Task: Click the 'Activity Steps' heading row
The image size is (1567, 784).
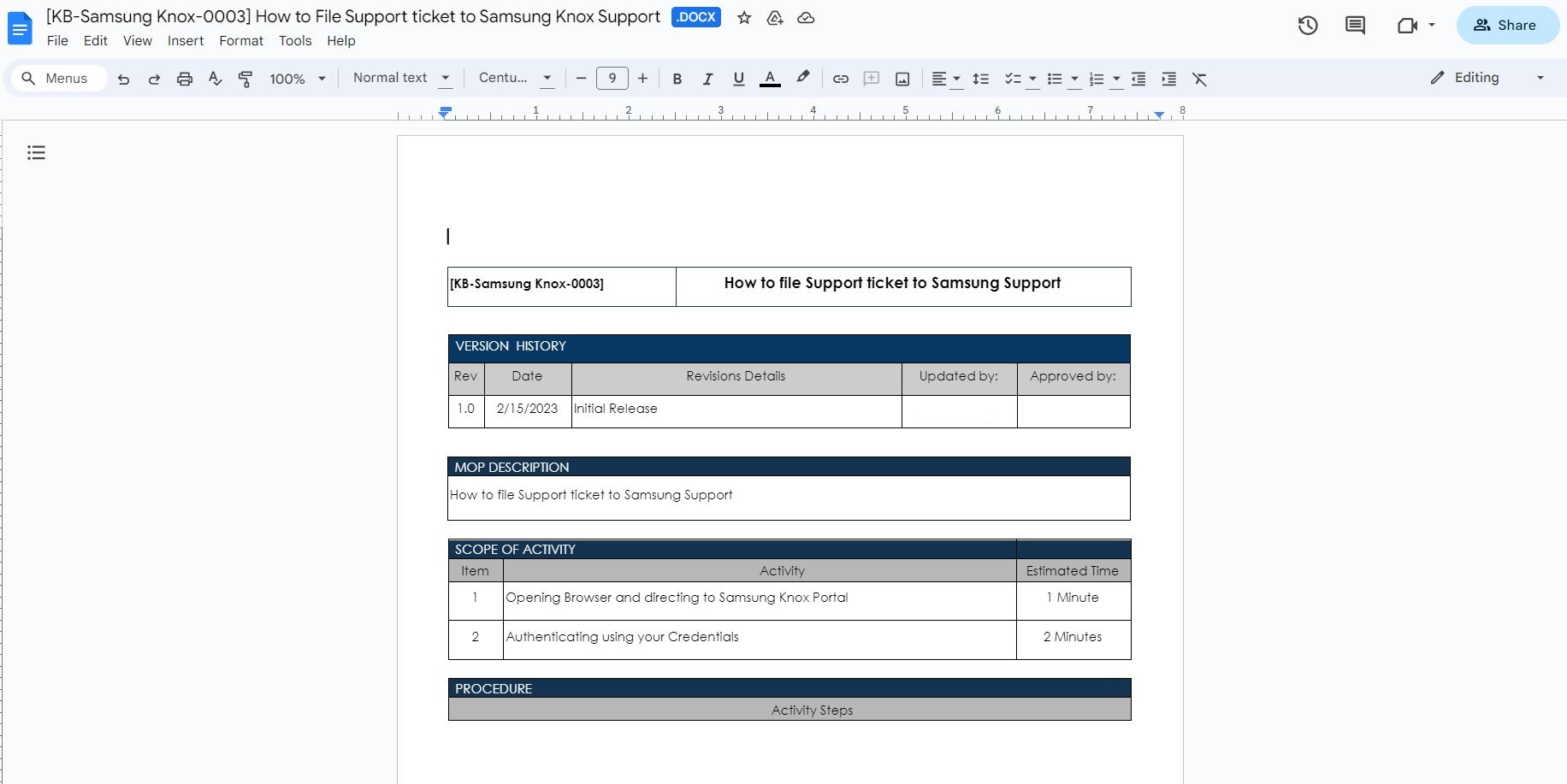Action: [x=789, y=710]
